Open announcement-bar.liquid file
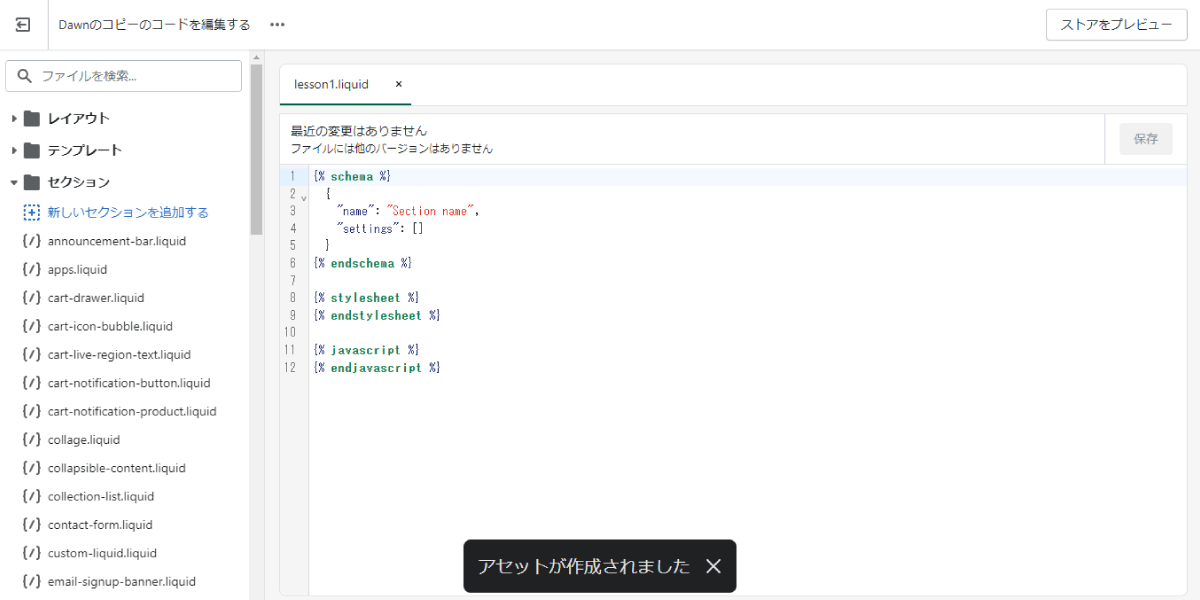 pos(116,241)
